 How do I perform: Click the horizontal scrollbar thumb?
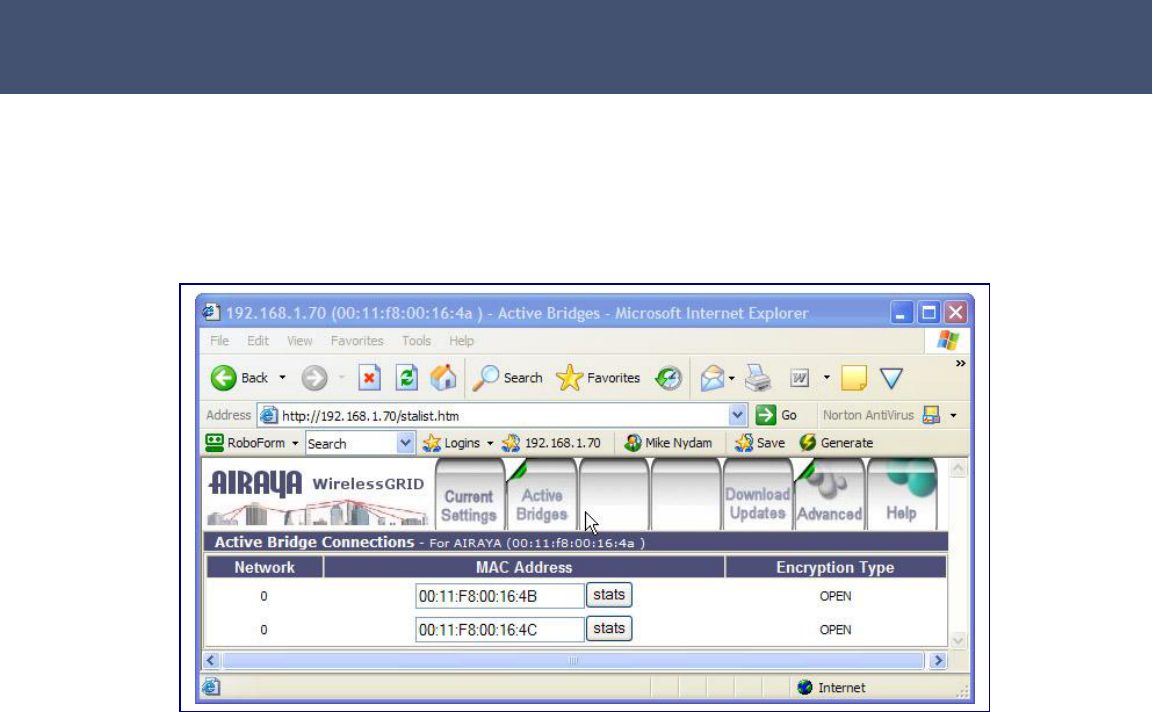[x=573, y=660]
